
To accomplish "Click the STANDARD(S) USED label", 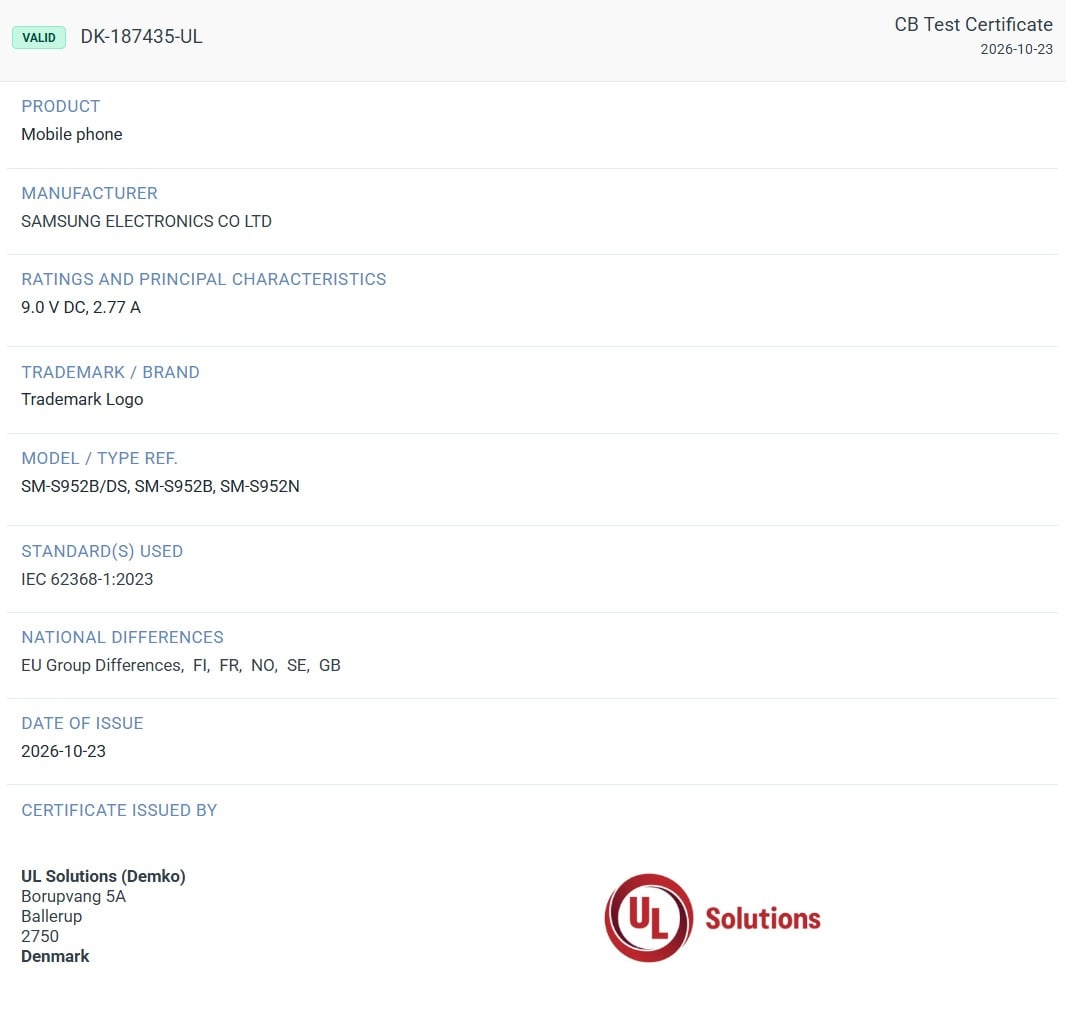I will click(102, 551).
